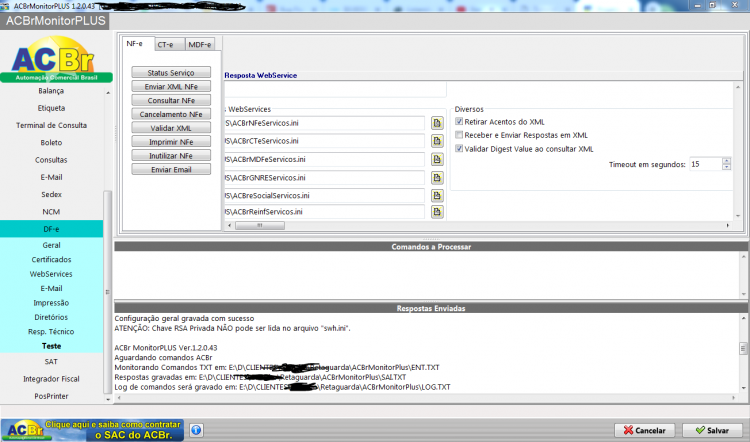The height and width of the screenshot is (442, 750).
Task: Toggle Retirar Acentos do XML checkbox
Action: [459, 122]
